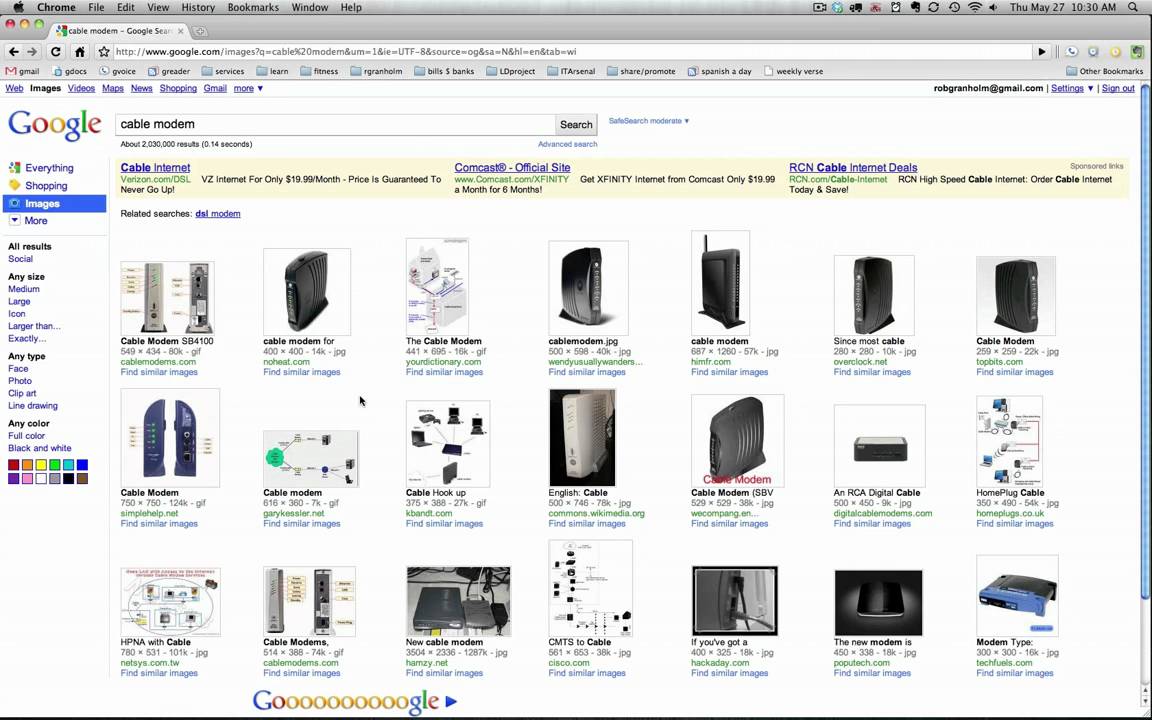Filter images by Line drawing type
Screen dimensions: 1152x720
pyautogui.click(x=33, y=406)
